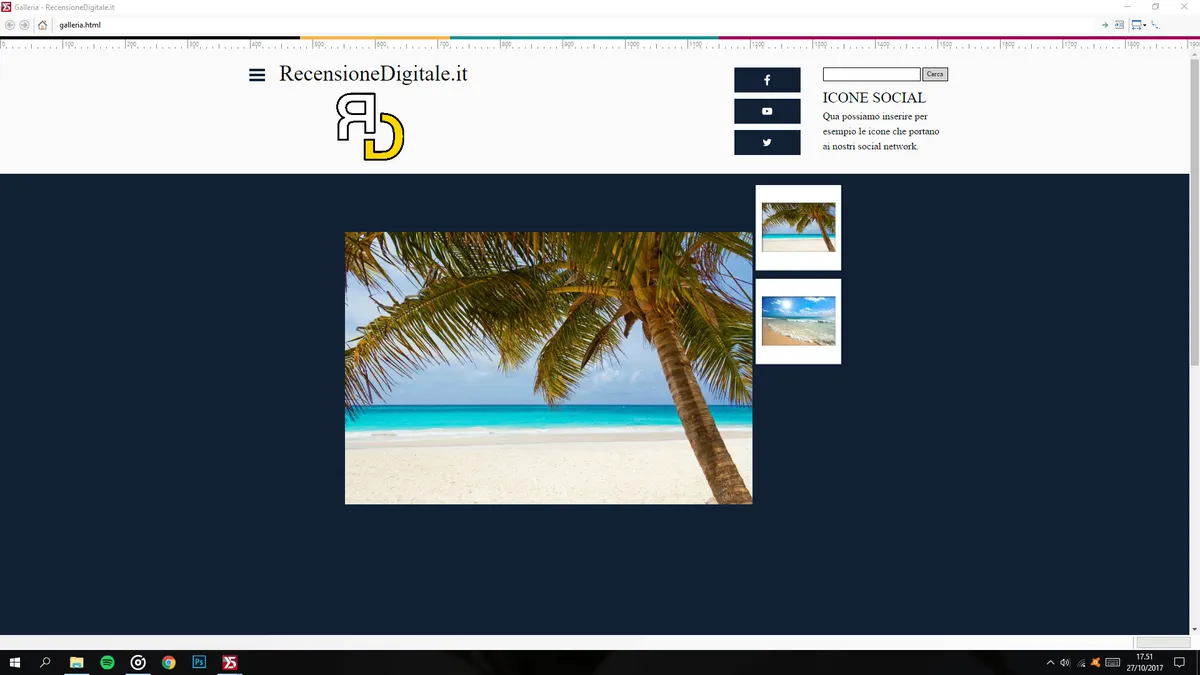Image resolution: width=1200 pixels, height=675 pixels.
Task: Click the orange Avast tray icon
Action: coord(1096,663)
